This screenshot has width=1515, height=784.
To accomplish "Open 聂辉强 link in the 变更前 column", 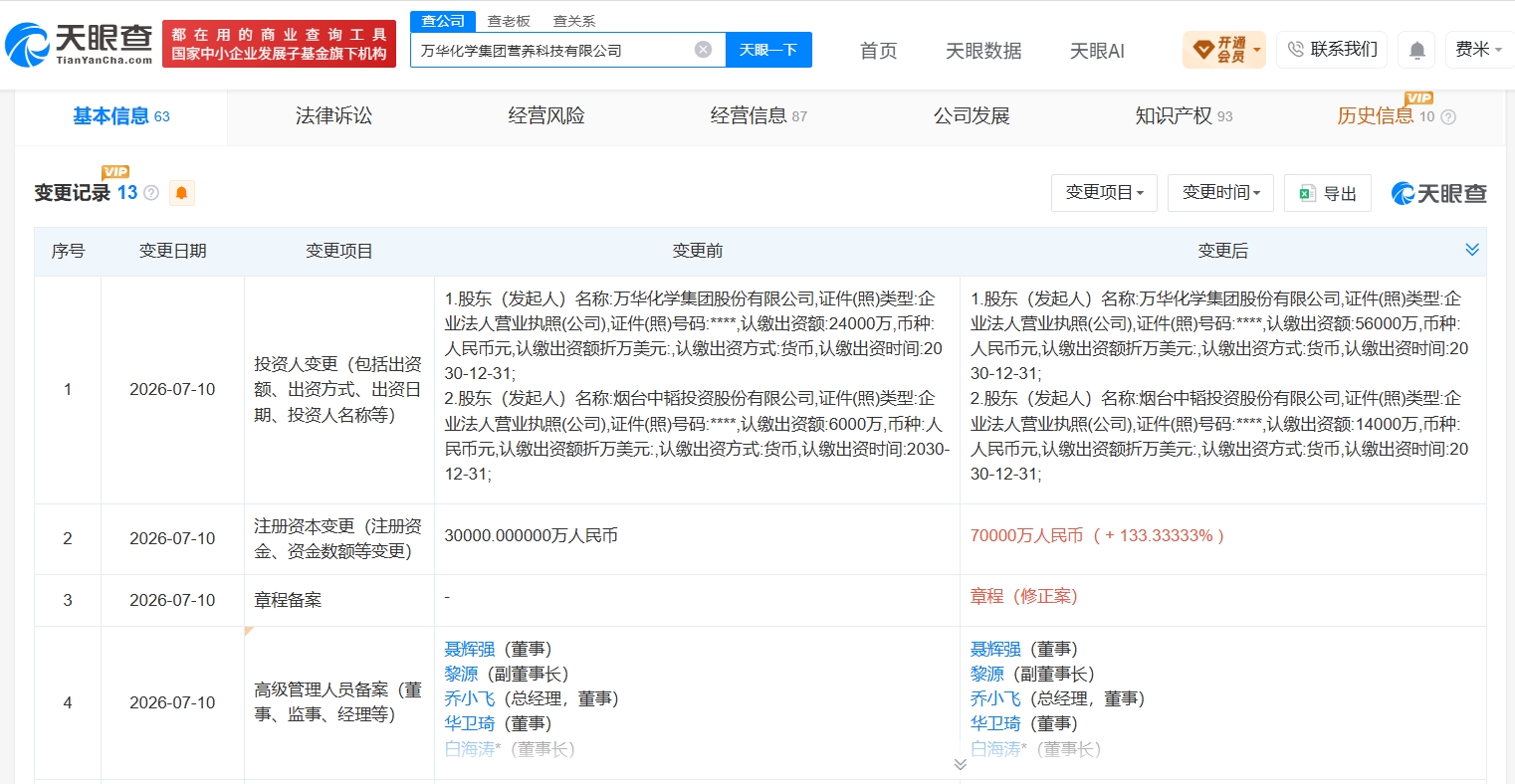I will tap(470, 649).
